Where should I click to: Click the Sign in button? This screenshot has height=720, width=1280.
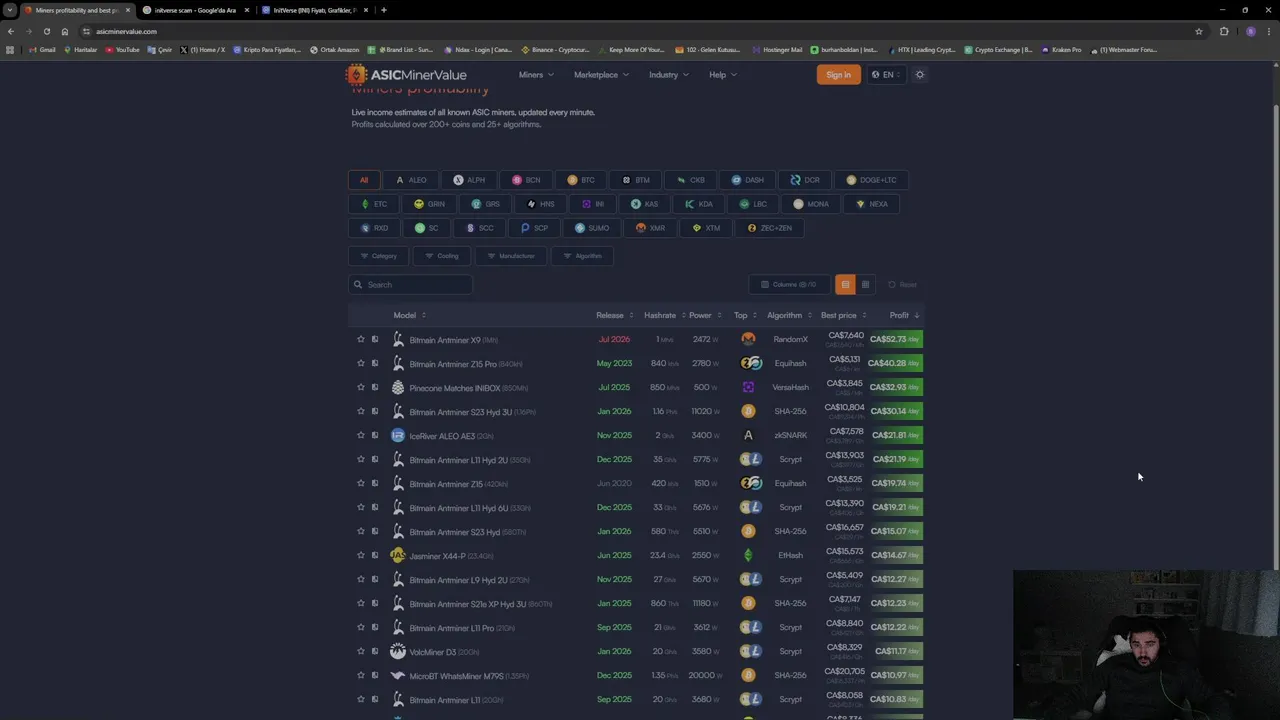coord(838,75)
